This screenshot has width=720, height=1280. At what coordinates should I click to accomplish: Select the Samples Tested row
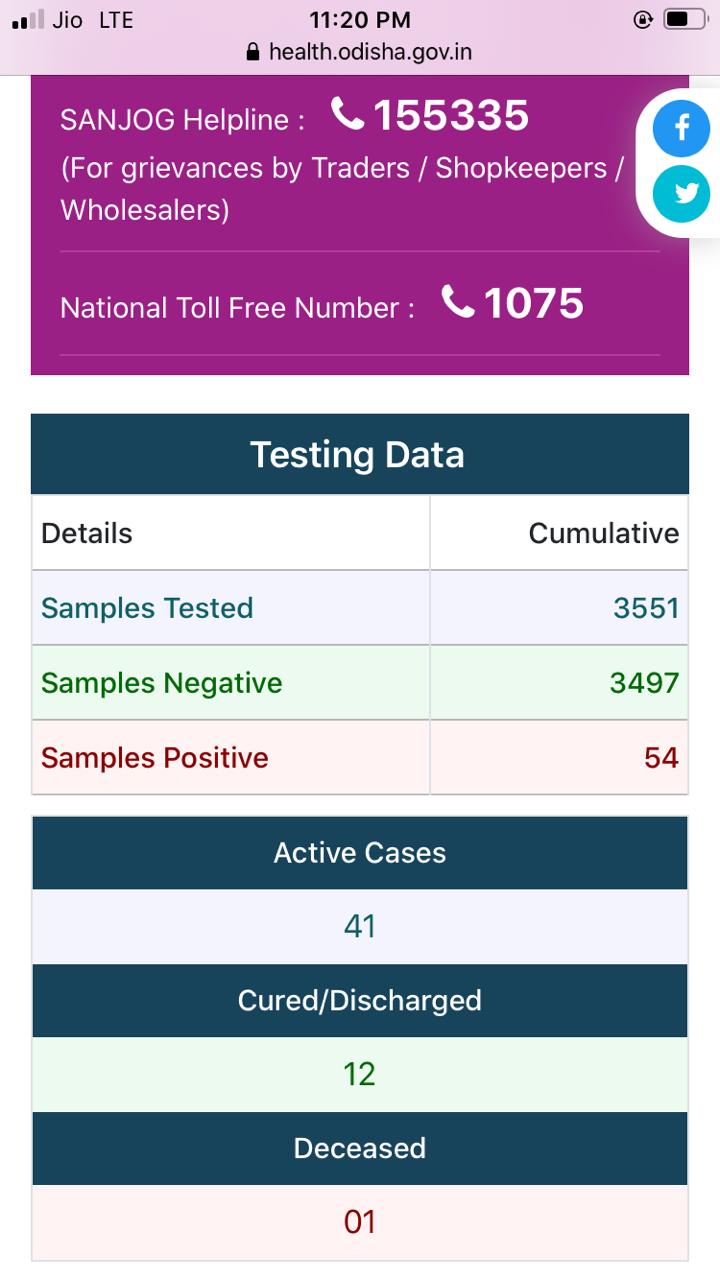click(360, 608)
